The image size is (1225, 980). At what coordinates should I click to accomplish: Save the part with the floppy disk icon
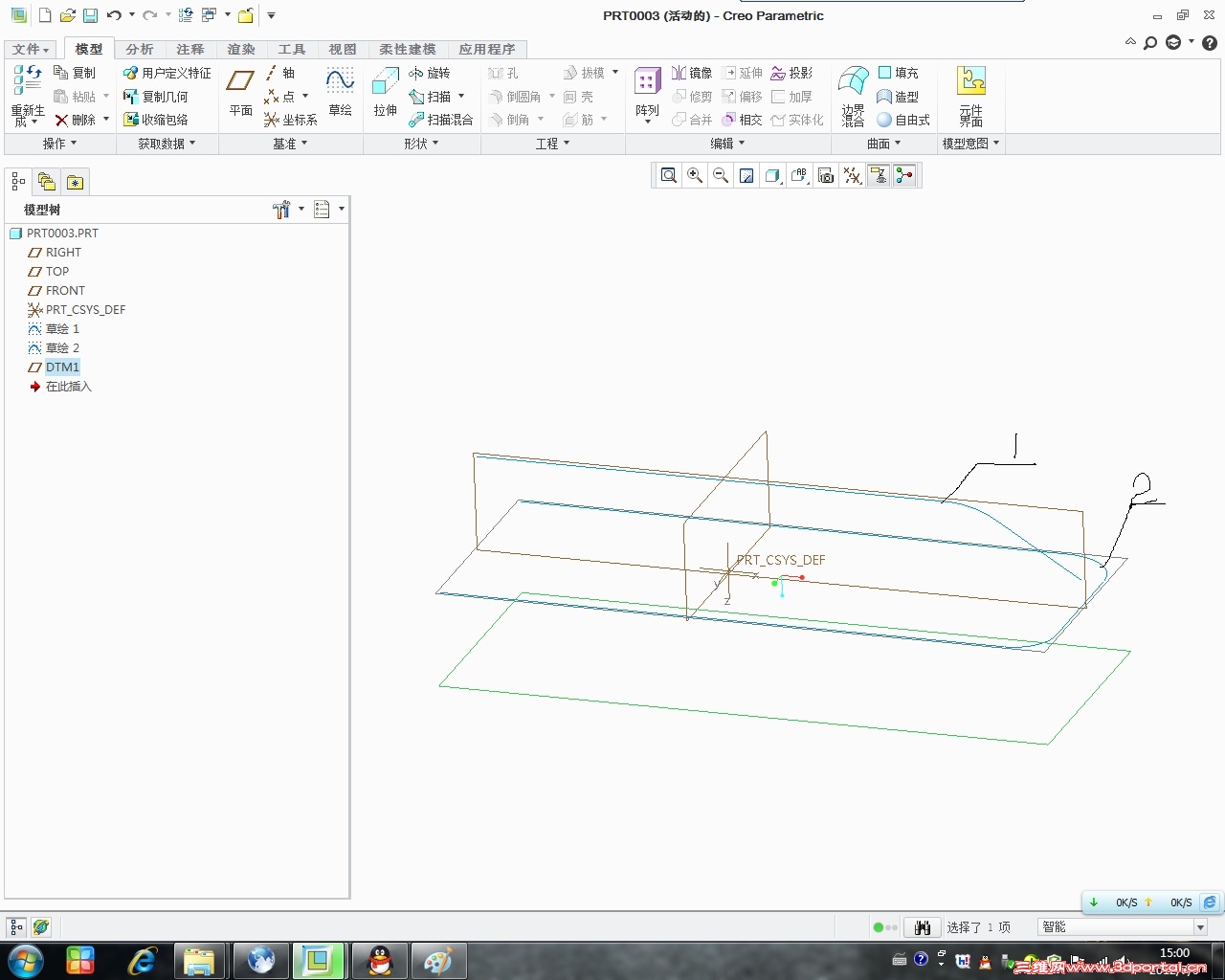pos(90,15)
